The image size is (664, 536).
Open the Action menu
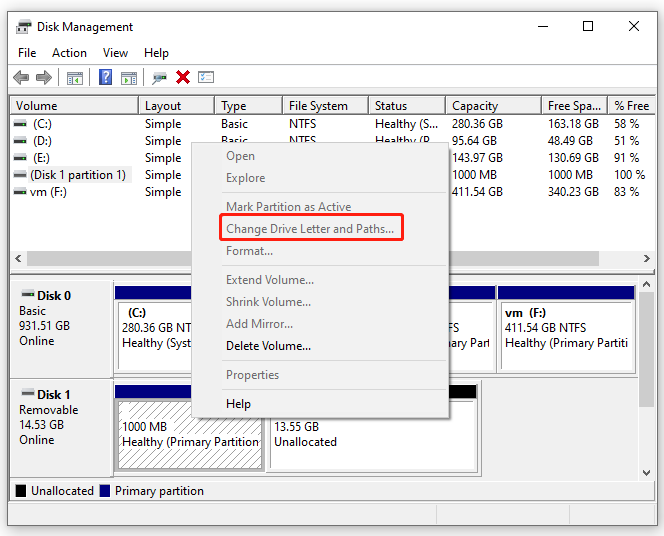click(x=69, y=53)
